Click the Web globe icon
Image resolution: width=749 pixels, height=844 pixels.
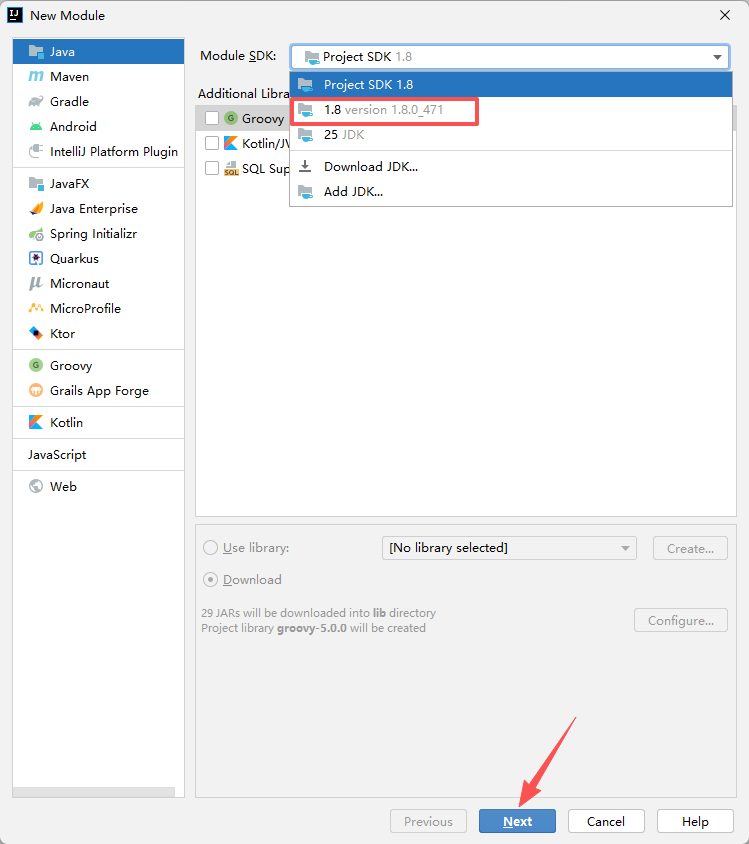36,486
